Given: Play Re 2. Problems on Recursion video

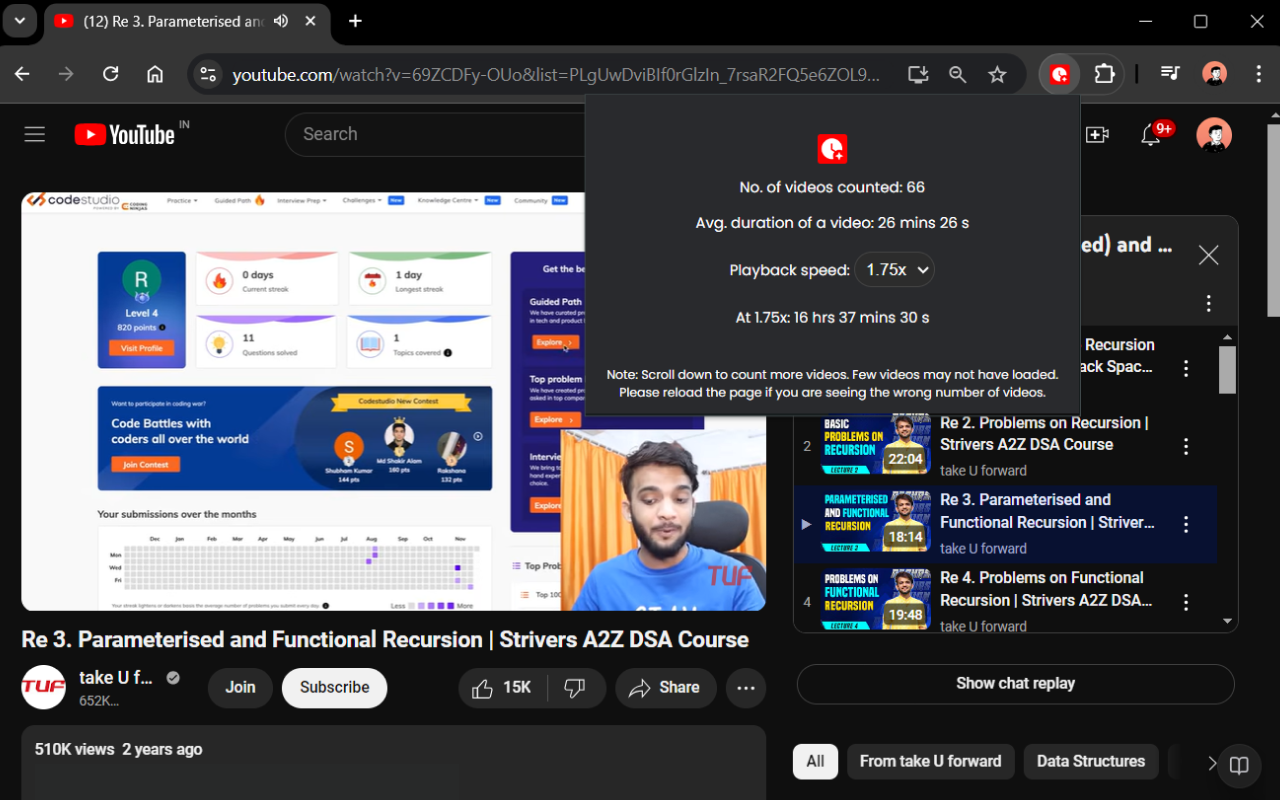Looking at the screenshot, I should (x=1044, y=433).
